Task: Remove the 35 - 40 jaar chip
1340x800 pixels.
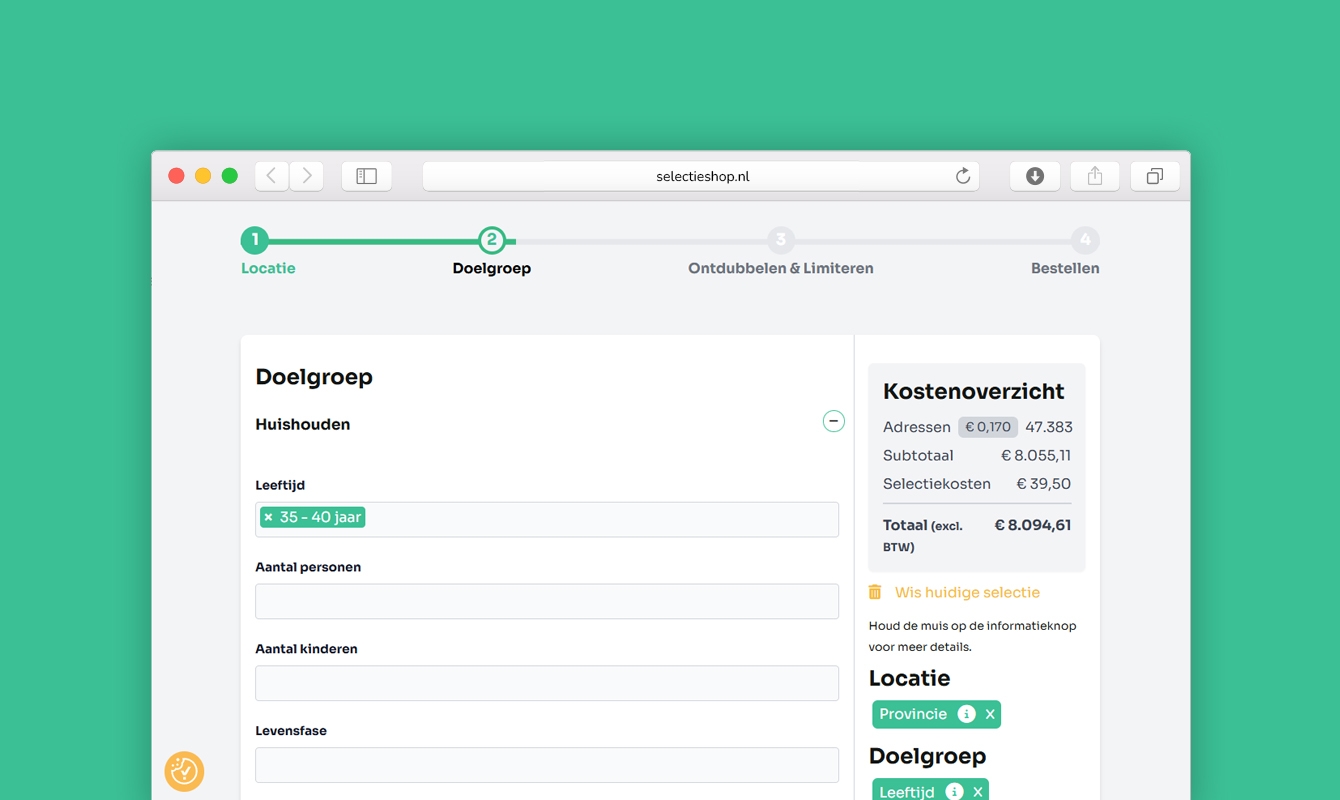Action: 268,517
